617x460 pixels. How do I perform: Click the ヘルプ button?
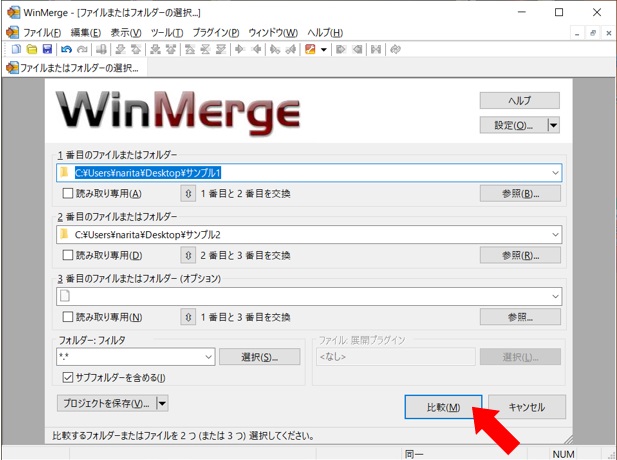[x=519, y=101]
